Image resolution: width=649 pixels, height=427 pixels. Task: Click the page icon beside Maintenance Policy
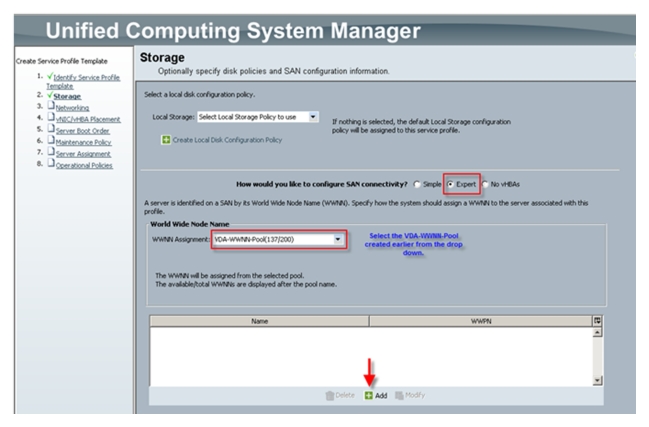pyautogui.click(x=51, y=140)
